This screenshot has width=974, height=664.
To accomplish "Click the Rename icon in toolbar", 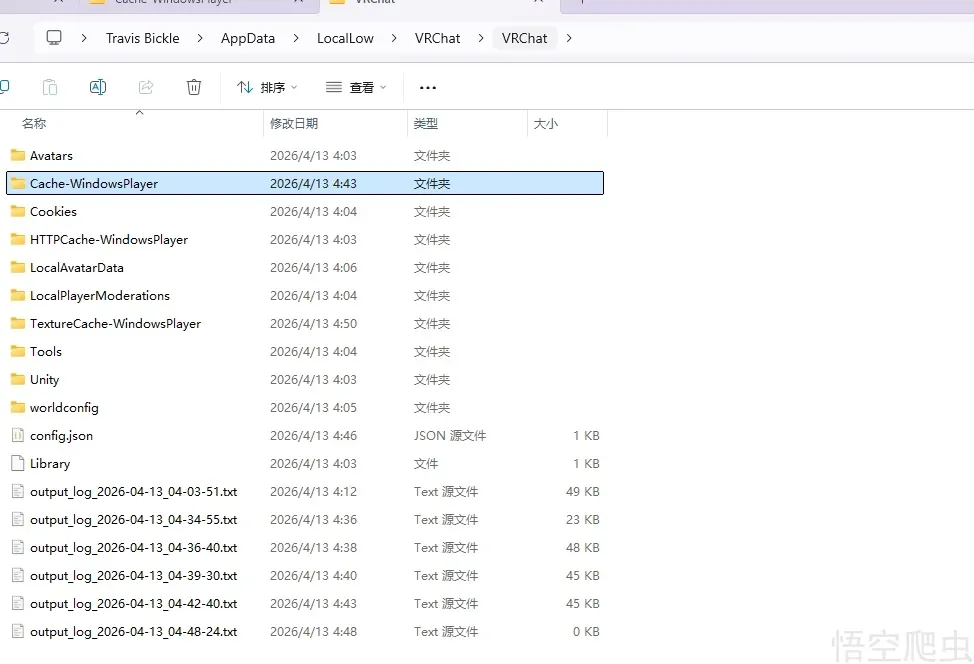I will click(98, 87).
